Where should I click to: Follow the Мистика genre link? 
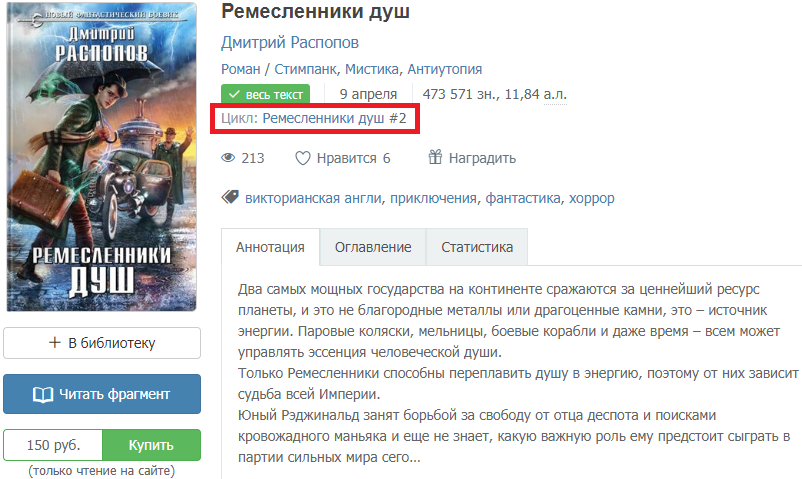372,69
